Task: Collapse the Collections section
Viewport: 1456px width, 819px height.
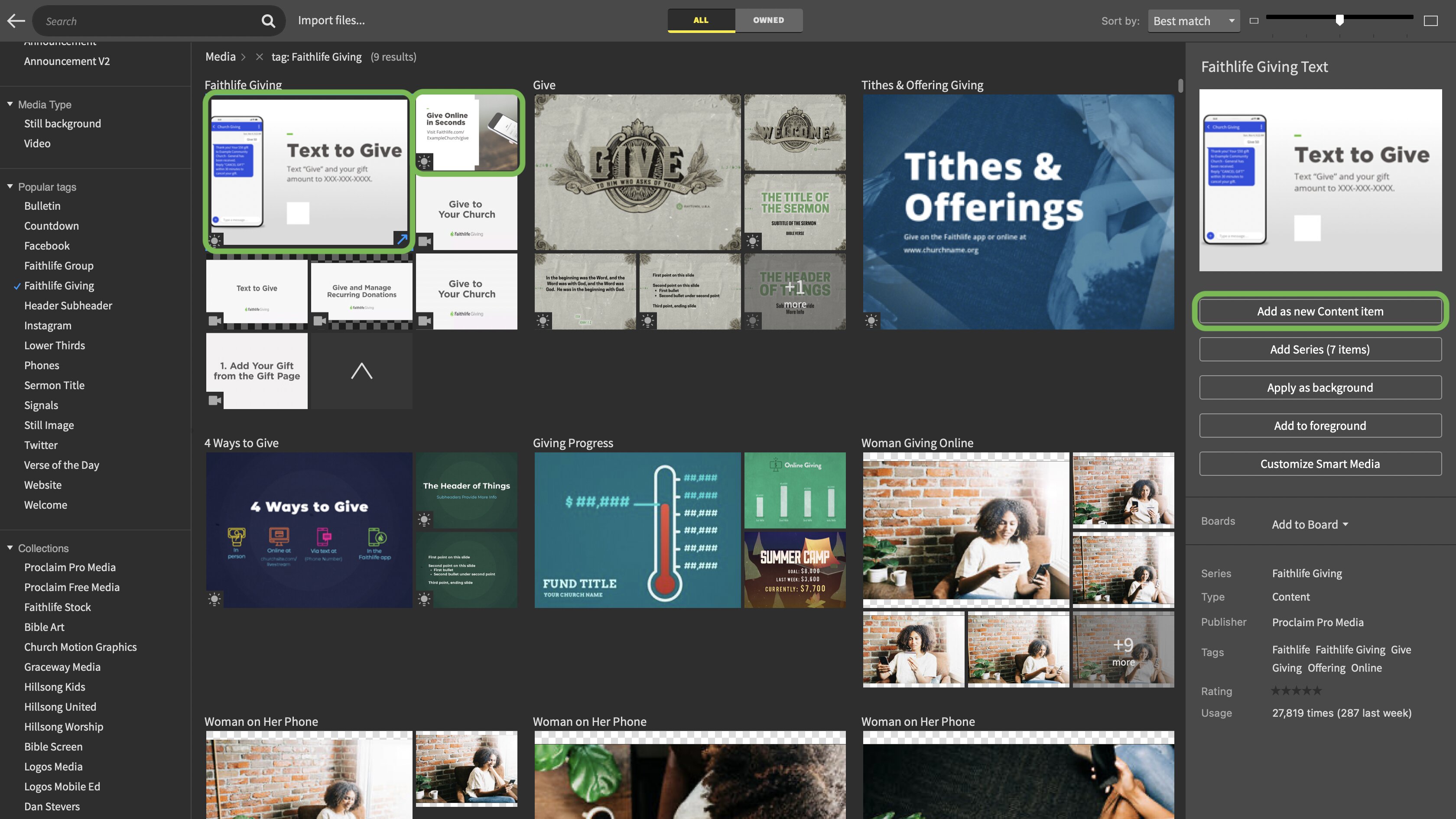Action: click(10, 548)
